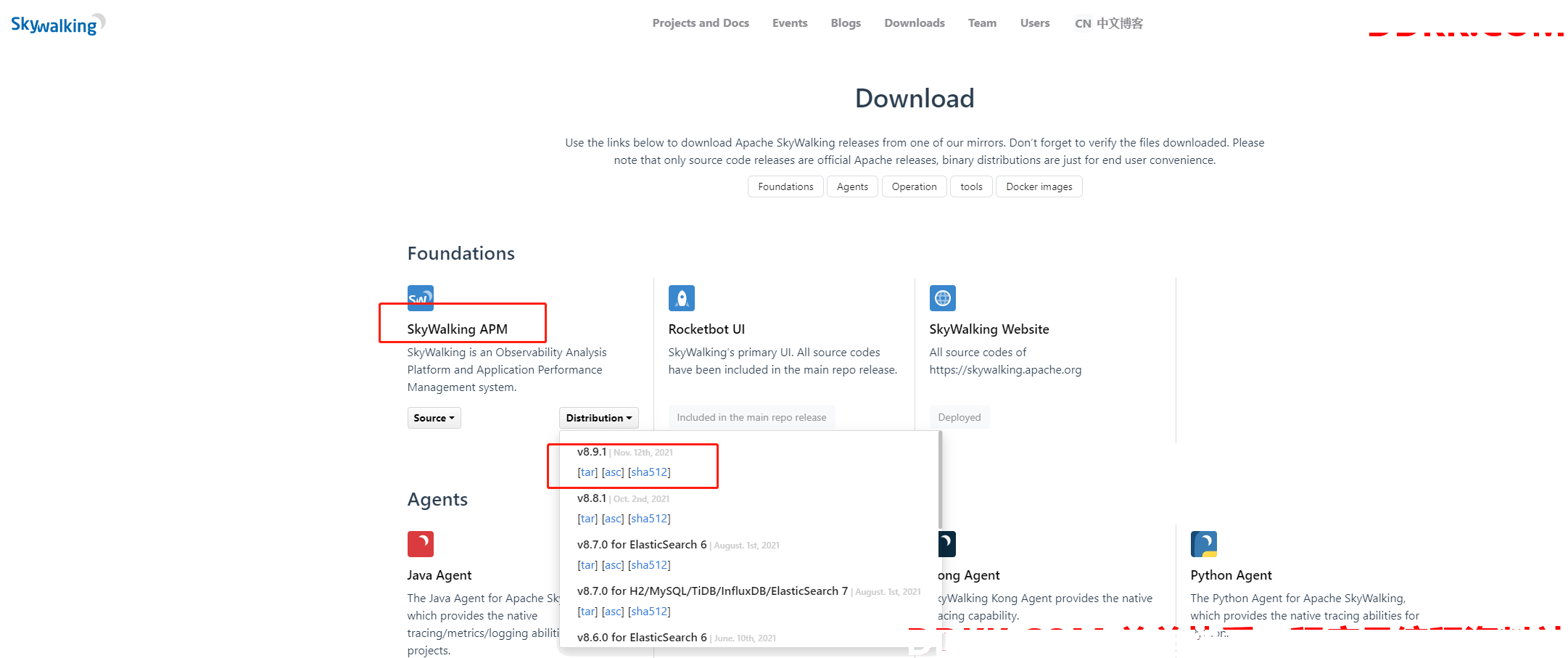Image resolution: width=1568 pixels, height=658 pixels.
Task: Click the Rocketbot UI title
Action: click(x=706, y=329)
